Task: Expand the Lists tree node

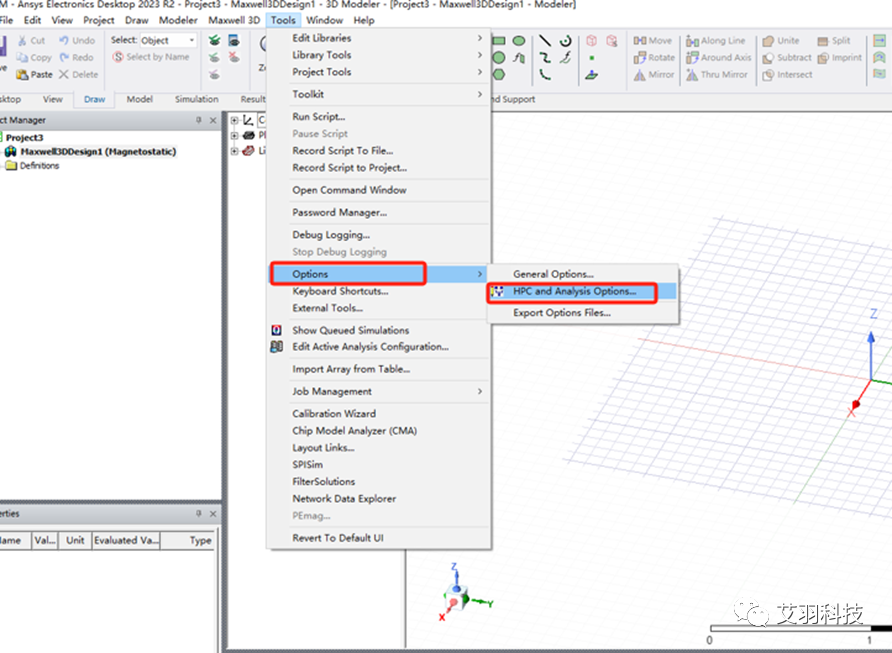Action: [234, 151]
